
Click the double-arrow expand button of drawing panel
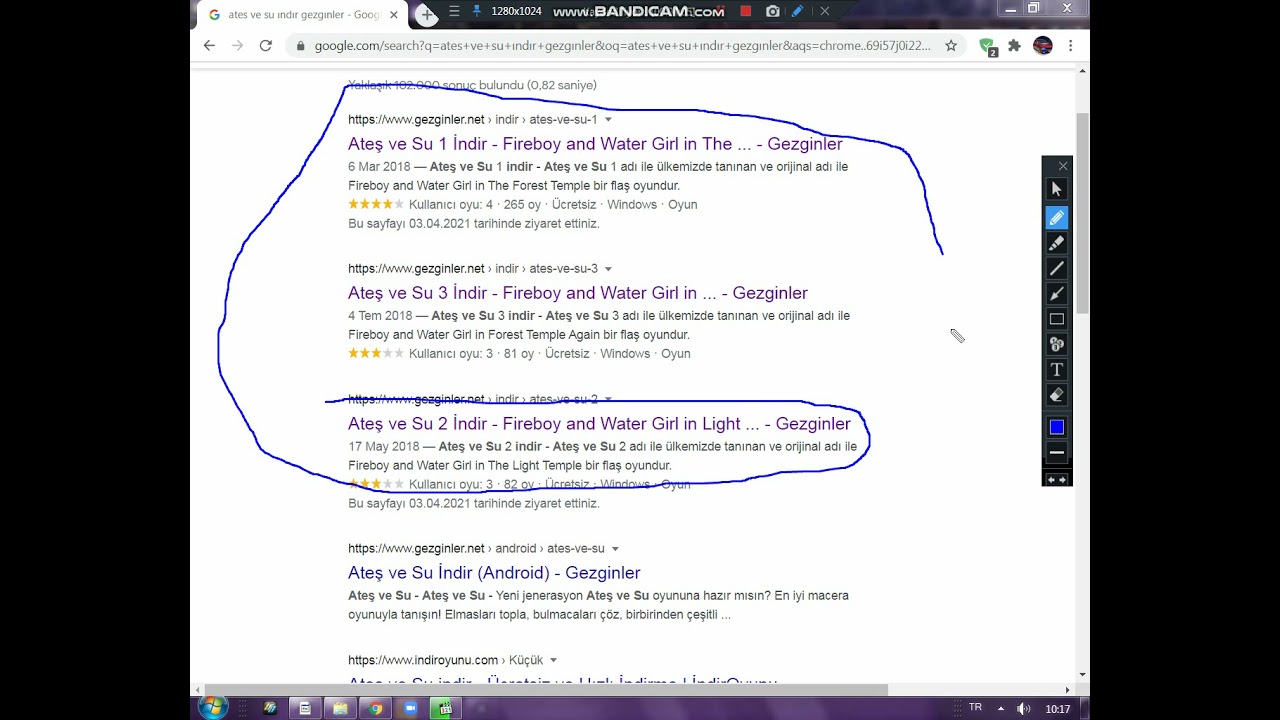1056,480
